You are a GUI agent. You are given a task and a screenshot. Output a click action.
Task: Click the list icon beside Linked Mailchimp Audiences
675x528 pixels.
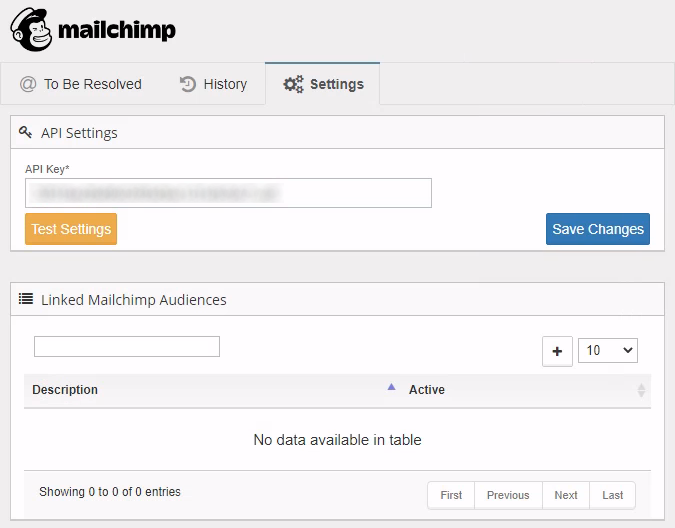(x=26, y=299)
